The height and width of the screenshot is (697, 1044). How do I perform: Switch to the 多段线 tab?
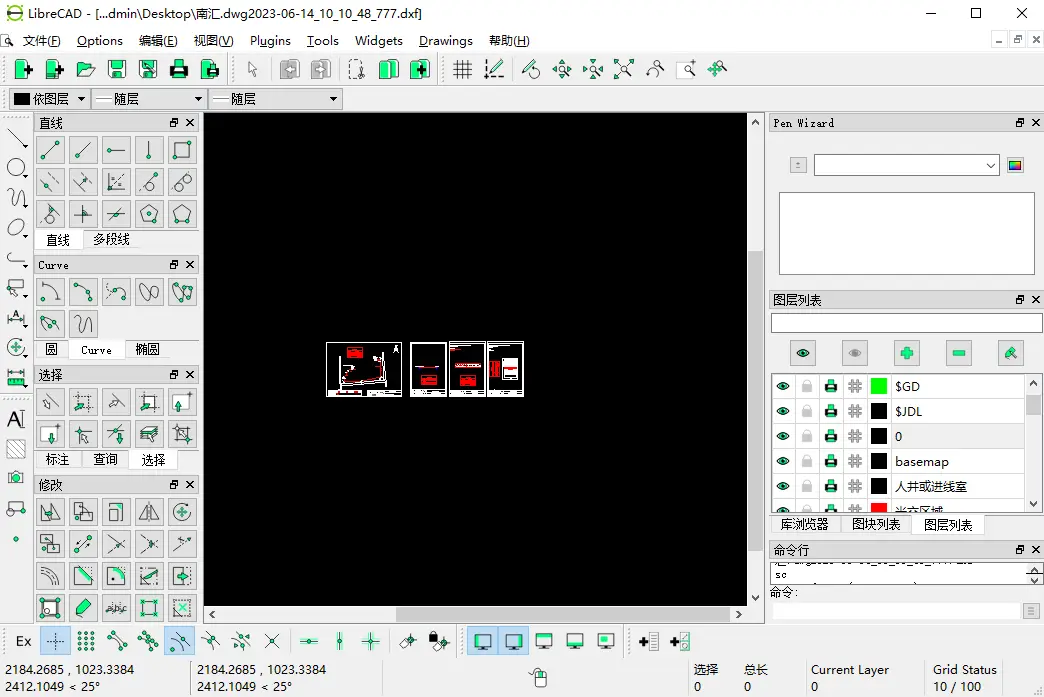tap(111, 240)
